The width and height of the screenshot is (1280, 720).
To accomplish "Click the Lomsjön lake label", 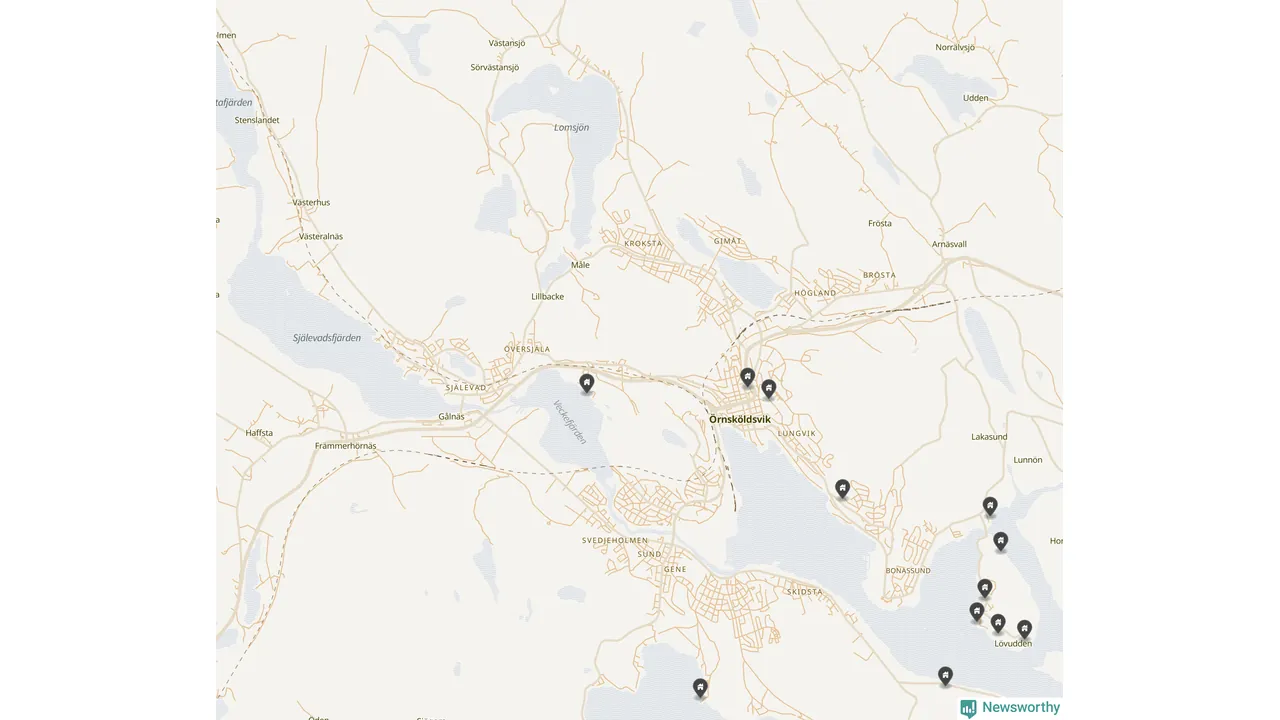I will click(572, 127).
